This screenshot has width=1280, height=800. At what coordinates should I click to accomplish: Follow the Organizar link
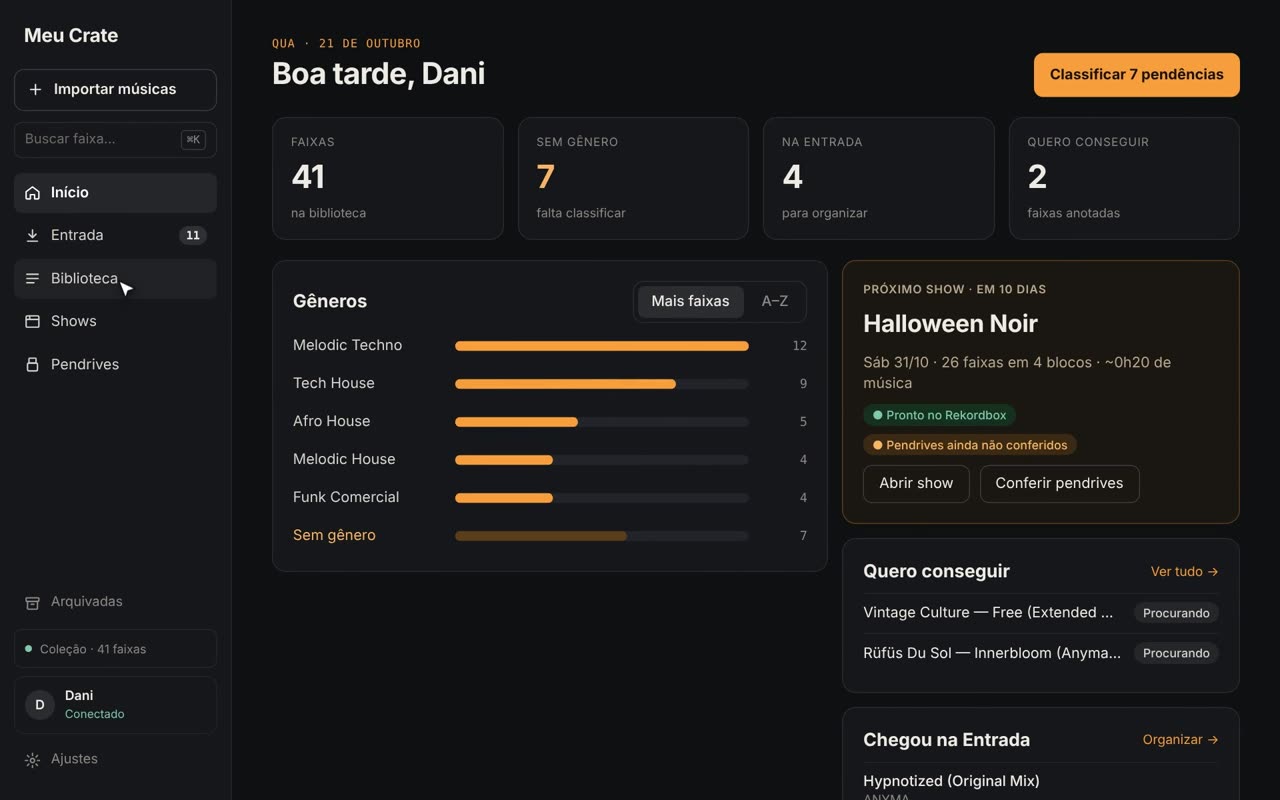coord(1180,740)
